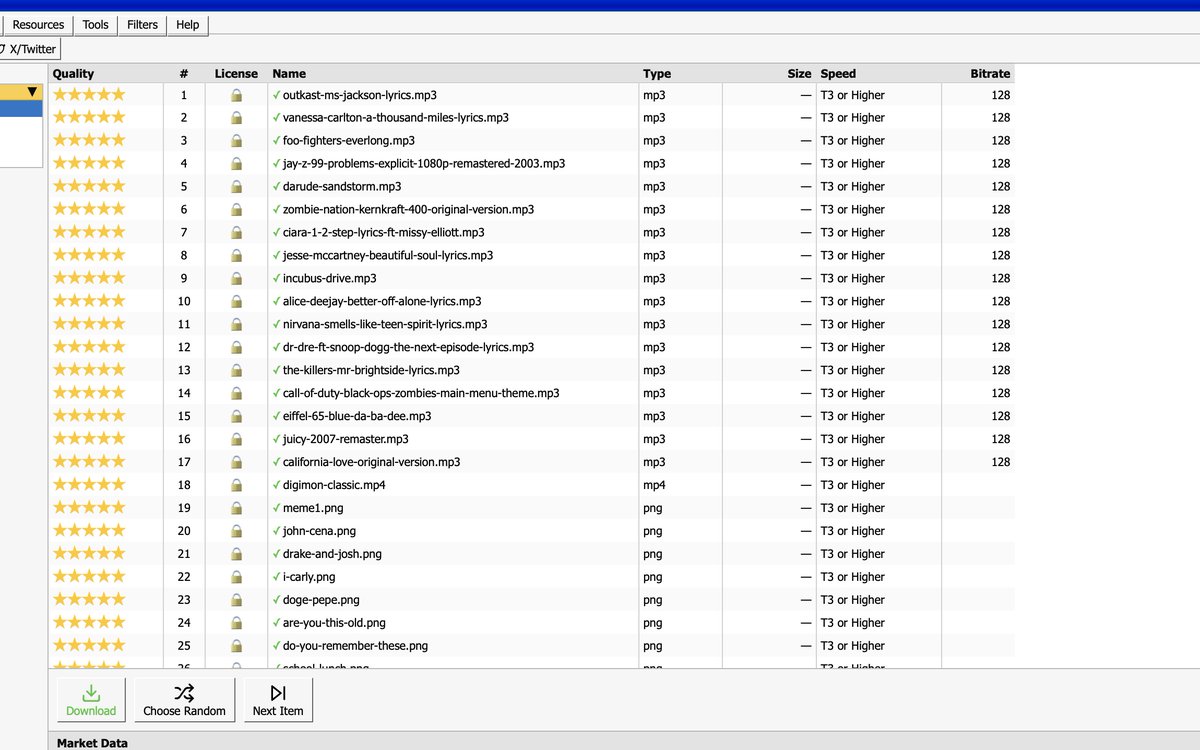This screenshot has height=750, width=1200.
Task: Click star rating for are-you-this-old.png row
Action: click(x=89, y=623)
